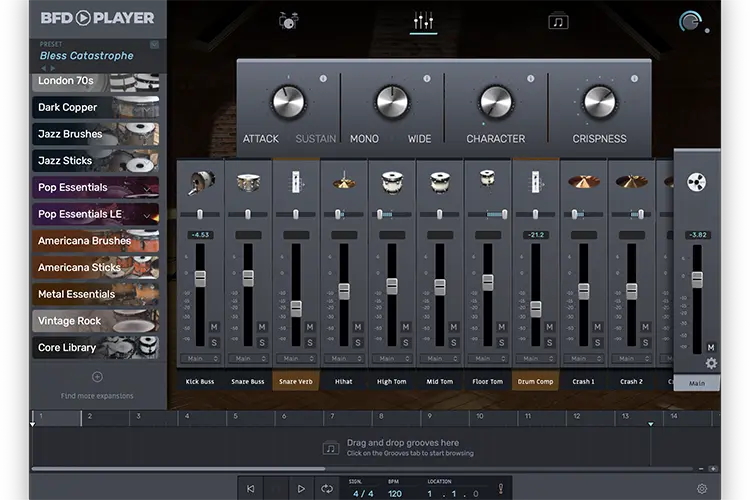
Task: Click the master volume dial icon
Action: 690,22
